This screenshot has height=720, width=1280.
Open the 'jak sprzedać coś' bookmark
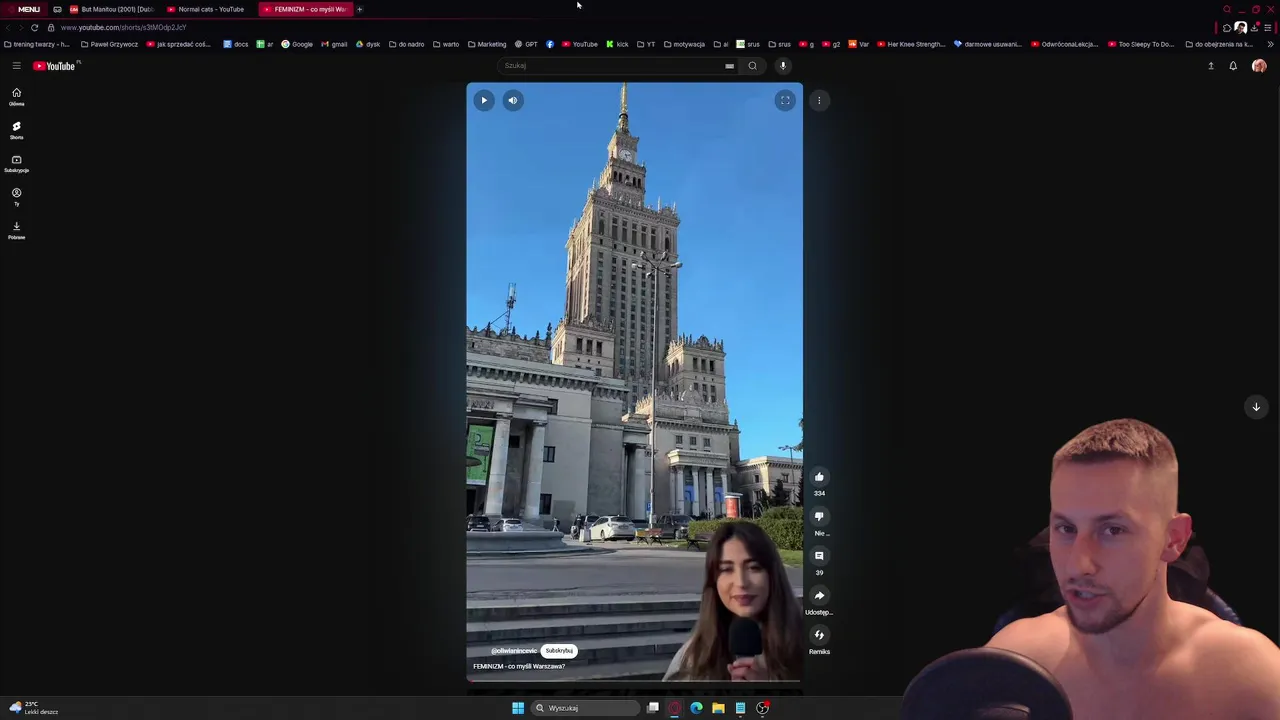click(x=179, y=44)
